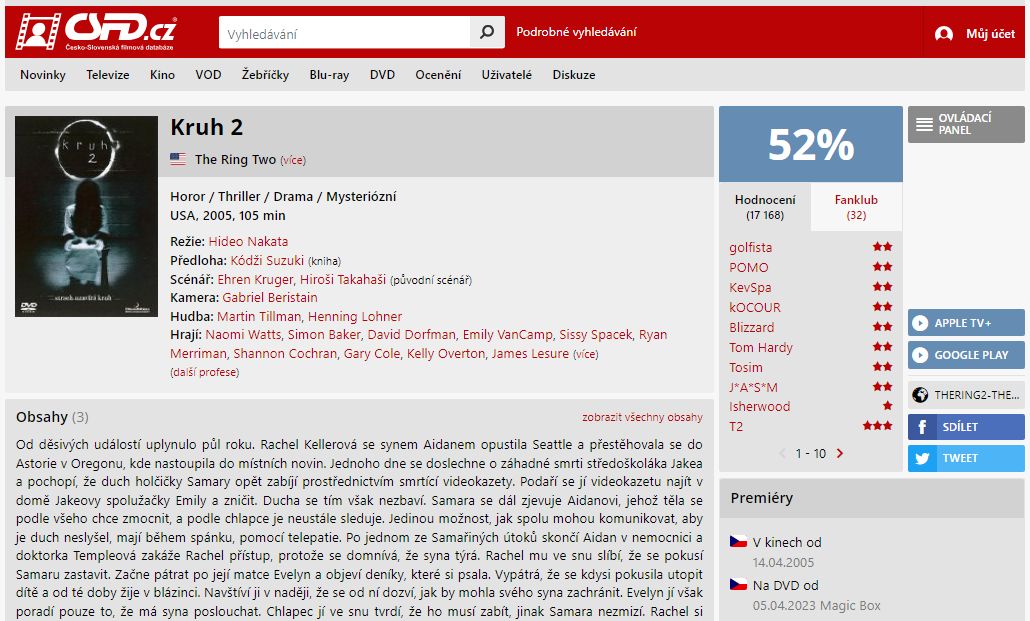The height and width of the screenshot is (621, 1030).
Task: Open Google Play streaming link
Action: coord(966,355)
